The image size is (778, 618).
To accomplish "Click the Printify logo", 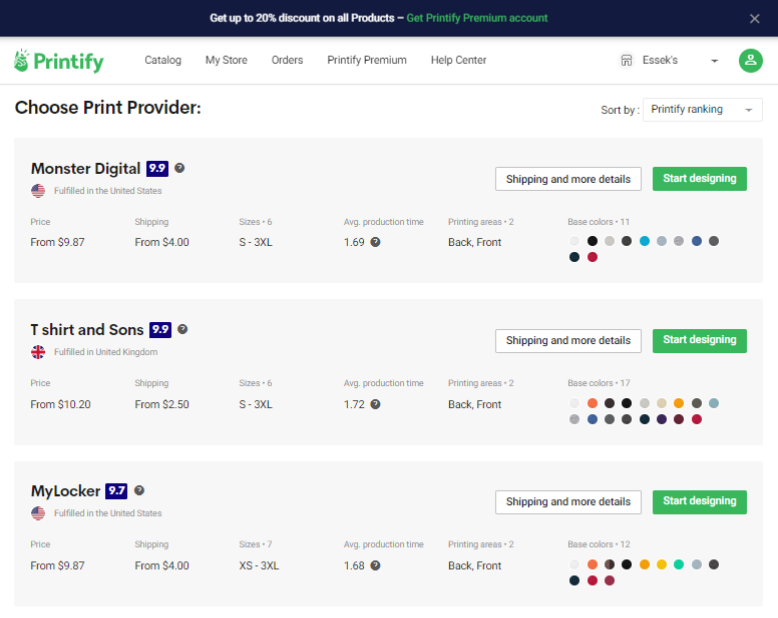I will click(59, 61).
